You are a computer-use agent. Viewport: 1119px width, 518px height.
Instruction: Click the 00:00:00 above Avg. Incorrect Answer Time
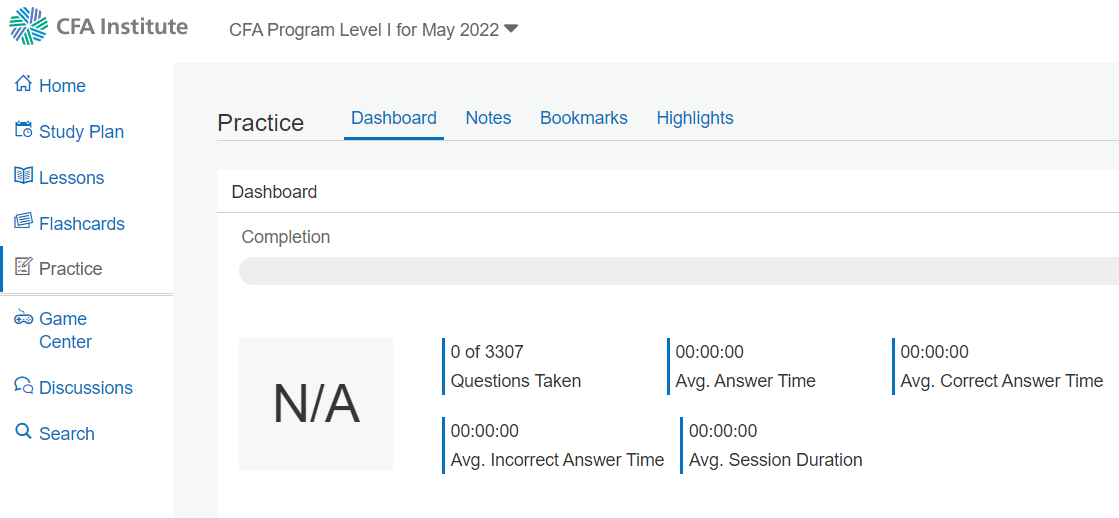tap(485, 431)
